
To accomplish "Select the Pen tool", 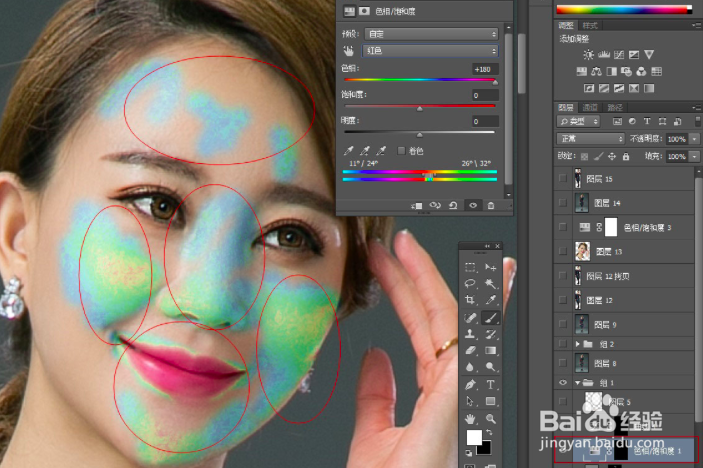I will (470, 385).
